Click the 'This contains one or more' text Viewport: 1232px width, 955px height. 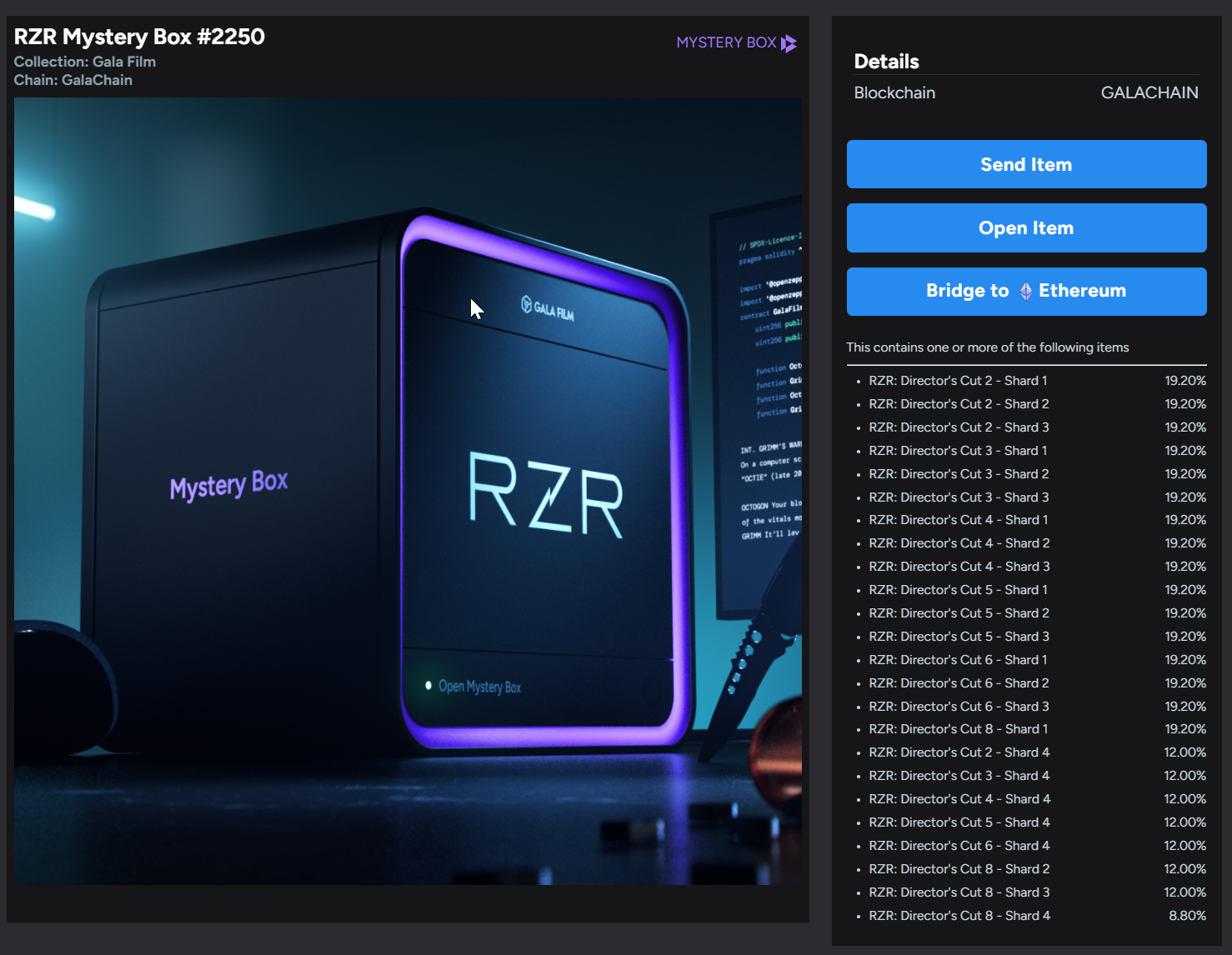coord(988,347)
